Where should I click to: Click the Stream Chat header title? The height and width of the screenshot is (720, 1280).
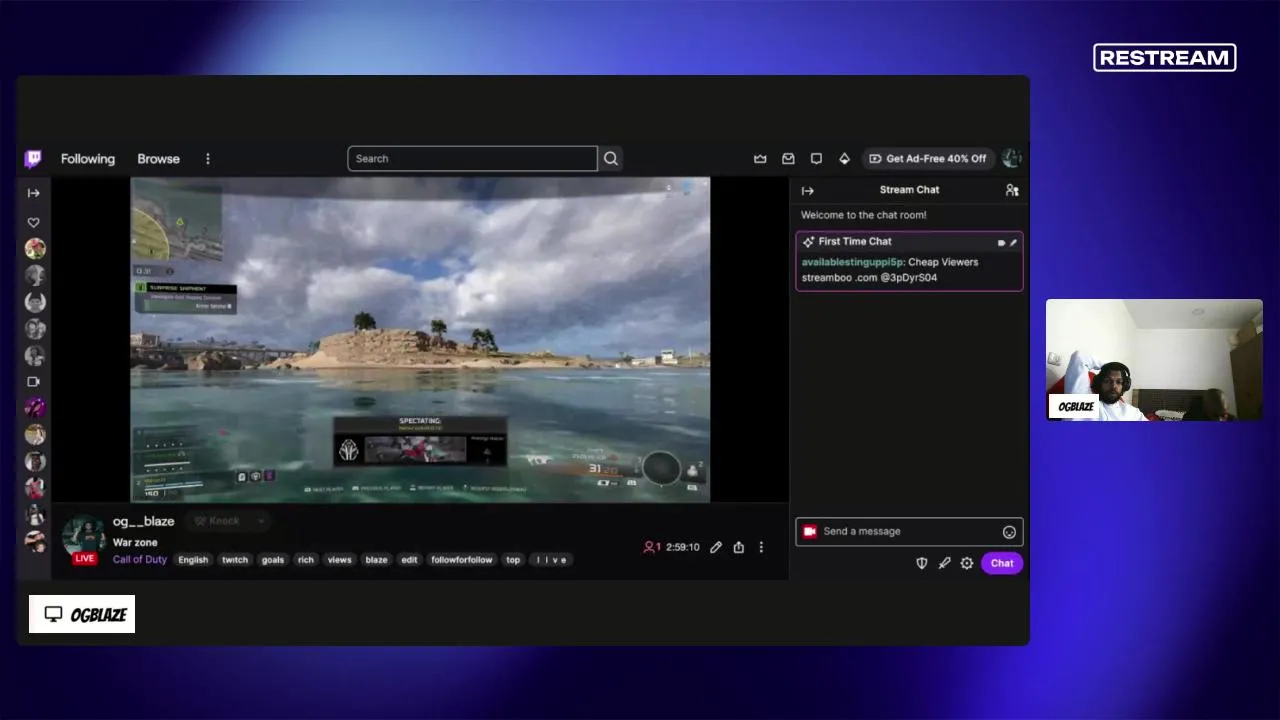pyautogui.click(x=909, y=190)
